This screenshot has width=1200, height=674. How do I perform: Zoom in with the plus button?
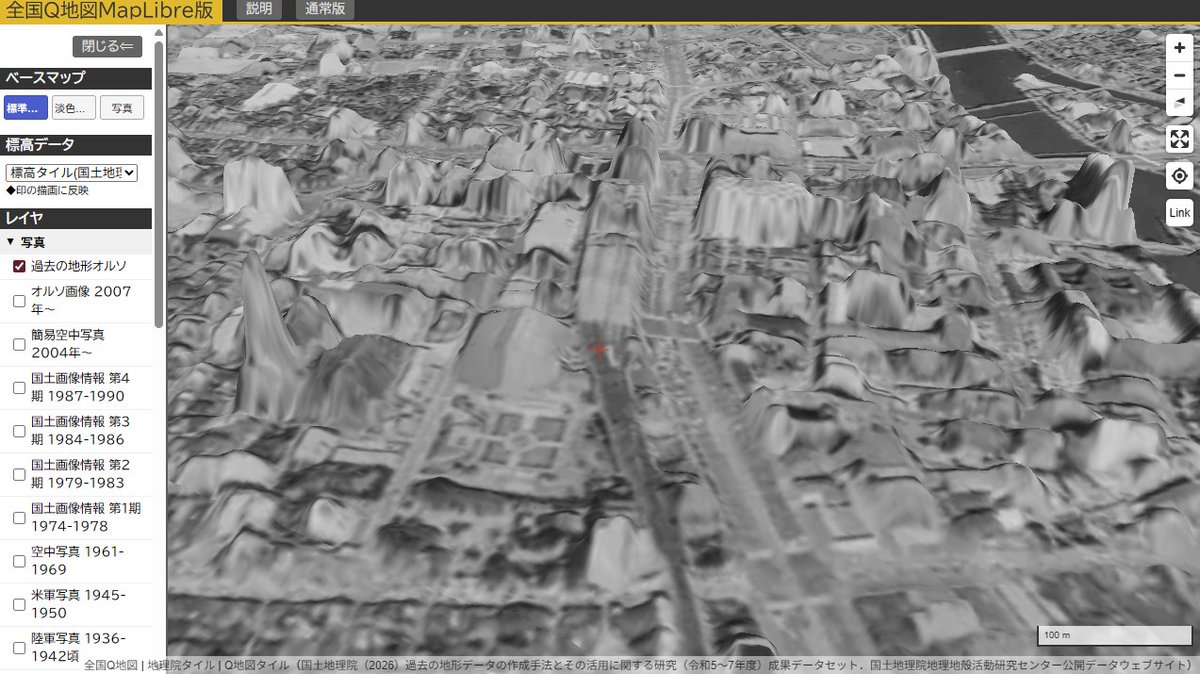click(x=1180, y=47)
